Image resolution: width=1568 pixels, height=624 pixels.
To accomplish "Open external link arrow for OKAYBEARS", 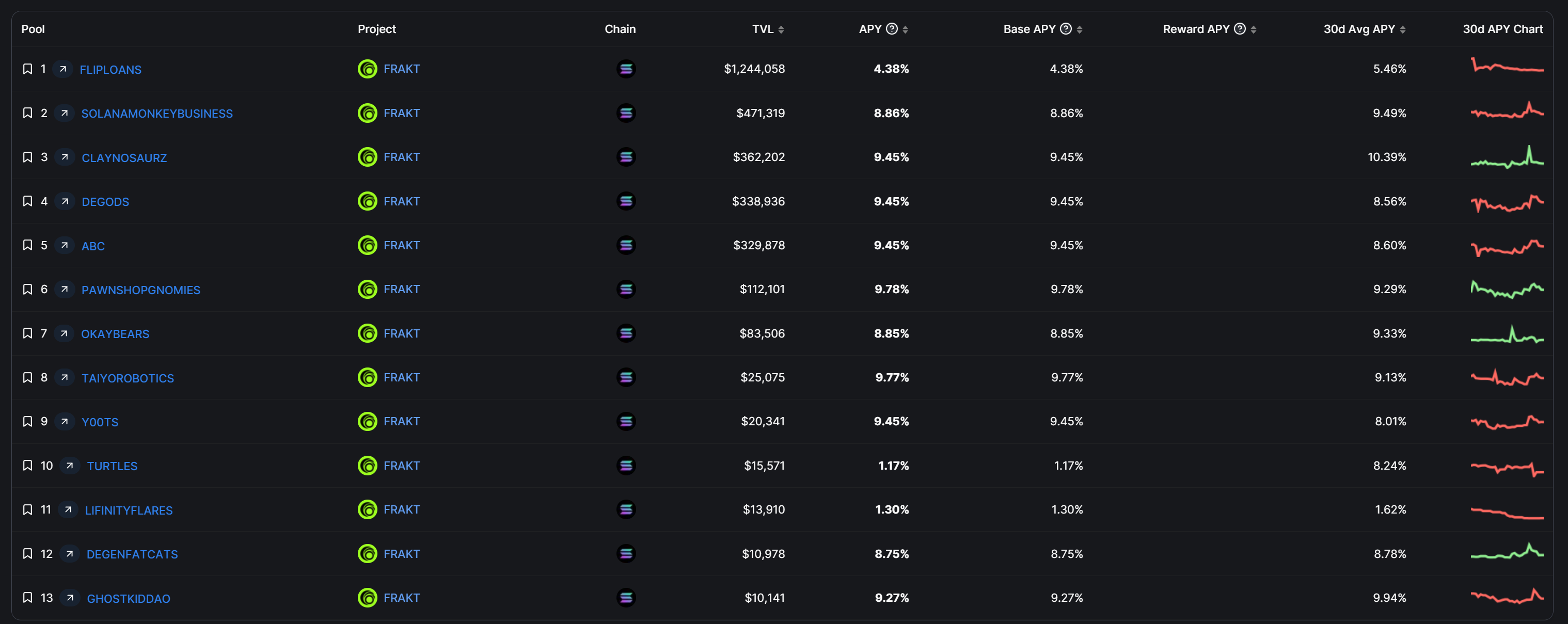I will coord(64,333).
